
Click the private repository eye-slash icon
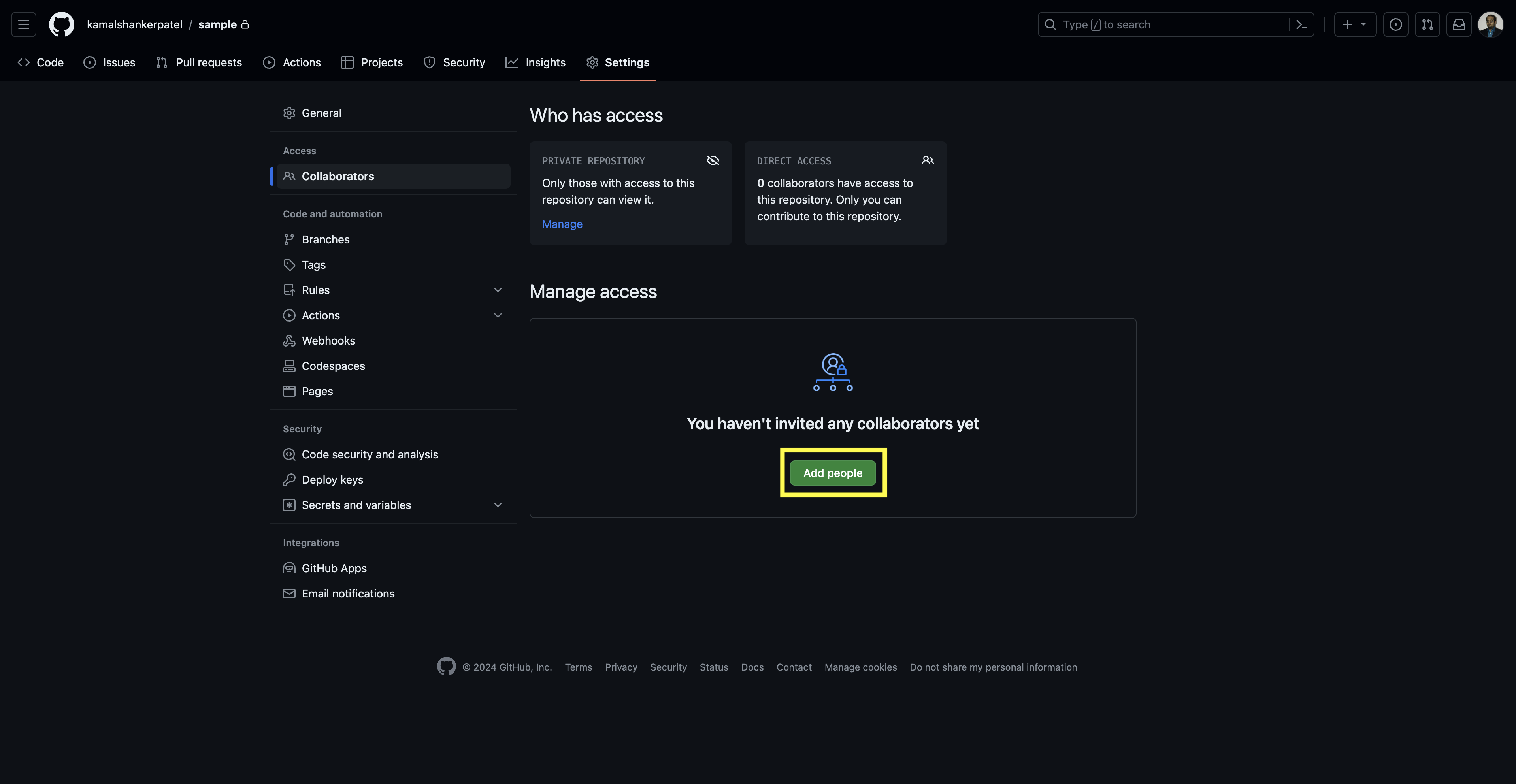tap(713, 161)
